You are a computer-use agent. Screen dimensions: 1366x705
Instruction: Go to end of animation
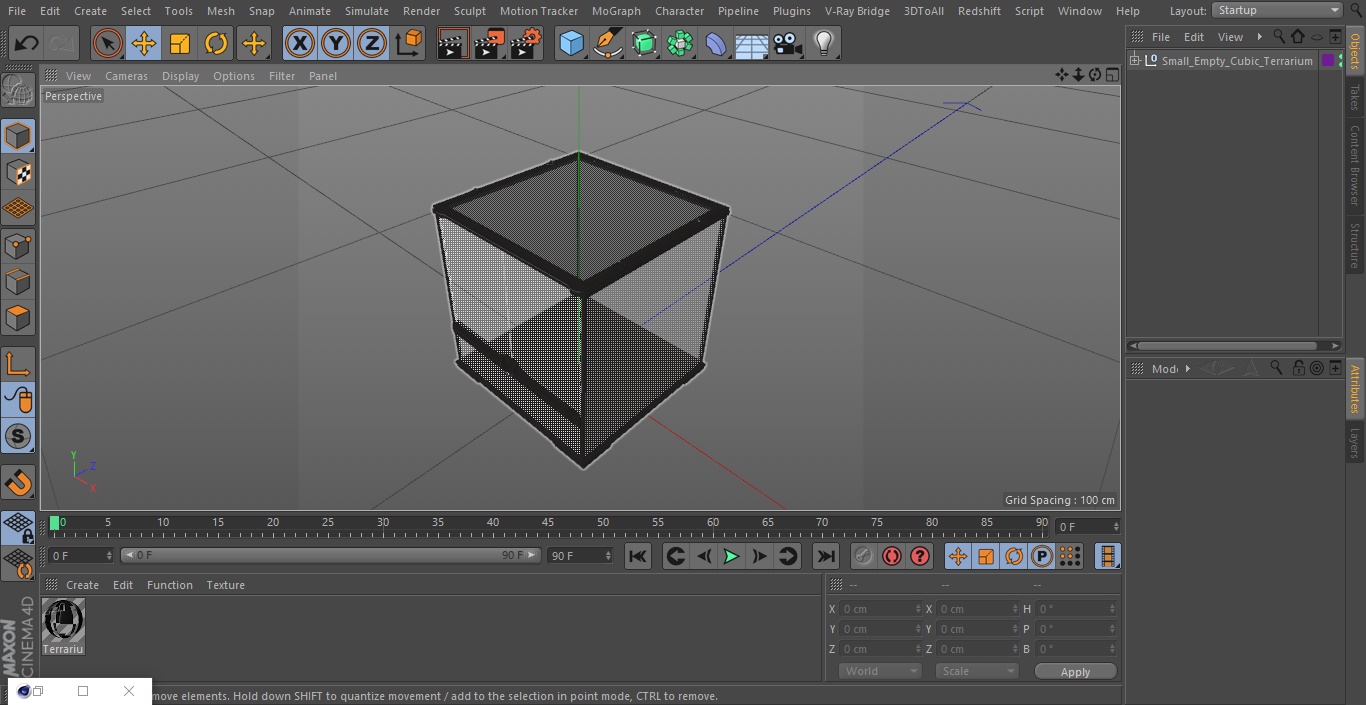825,556
